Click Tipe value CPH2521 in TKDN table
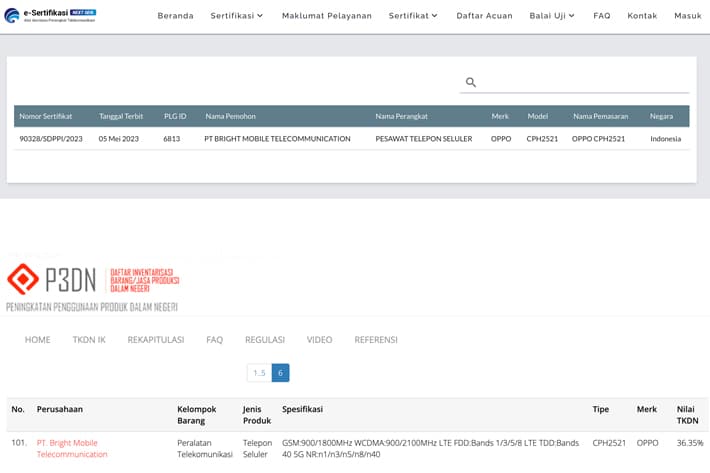The width and height of the screenshot is (710, 473). (x=609, y=443)
